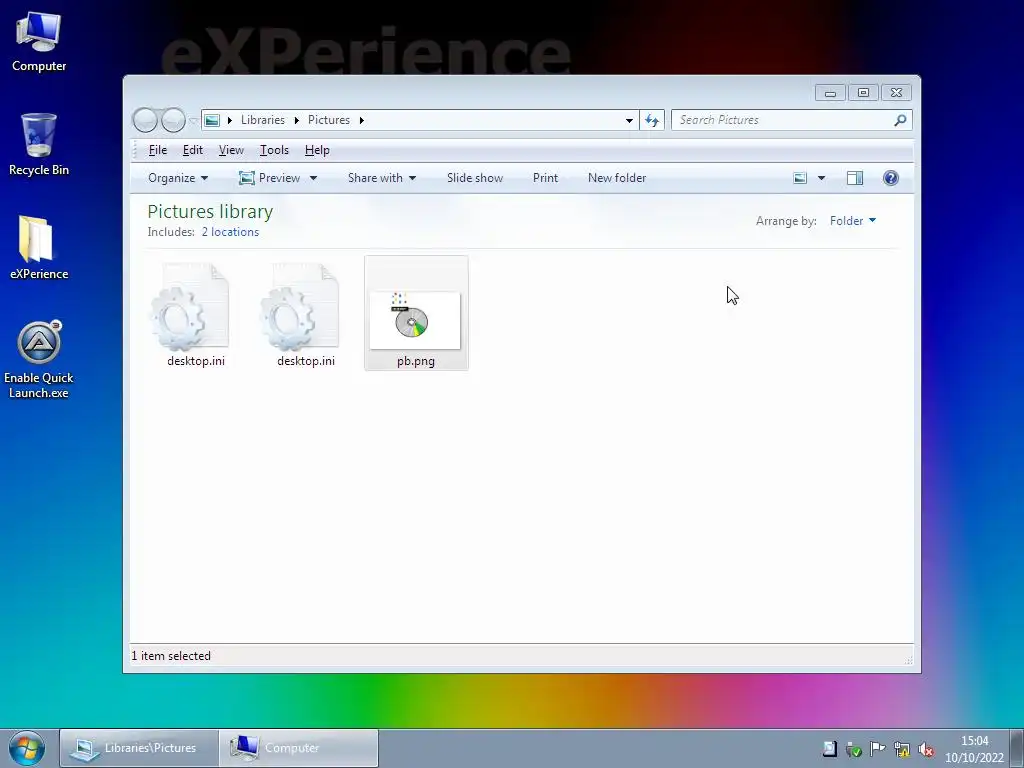Viewport: 1024px width, 768px height.
Task: Click the Pictures library icon in address bar
Action: (x=212, y=120)
